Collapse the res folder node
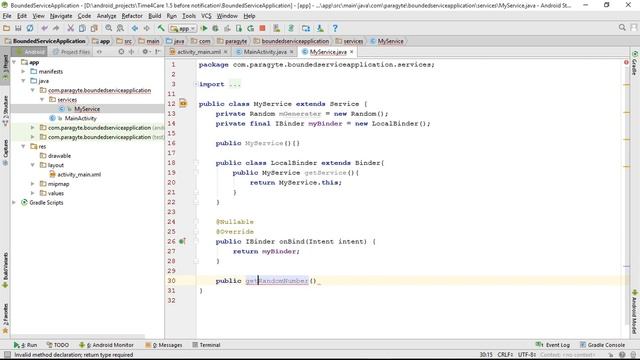This screenshot has width=640, height=360. (x=24, y=146)
